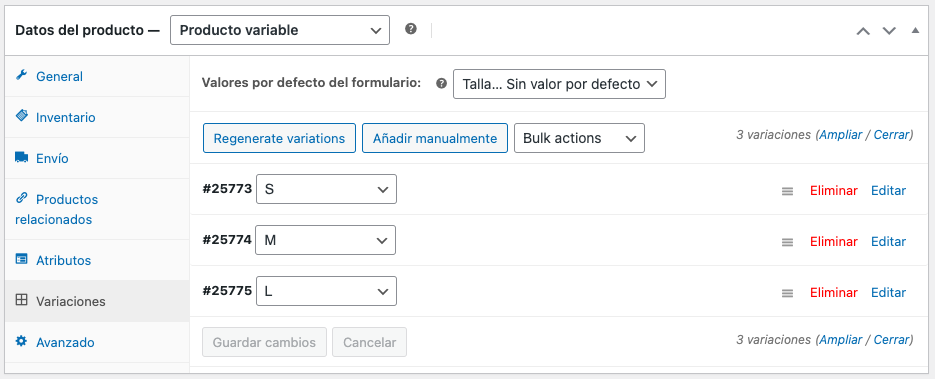
Task: Open Talla default value dropdown
Action: click(x=559, y=84)
